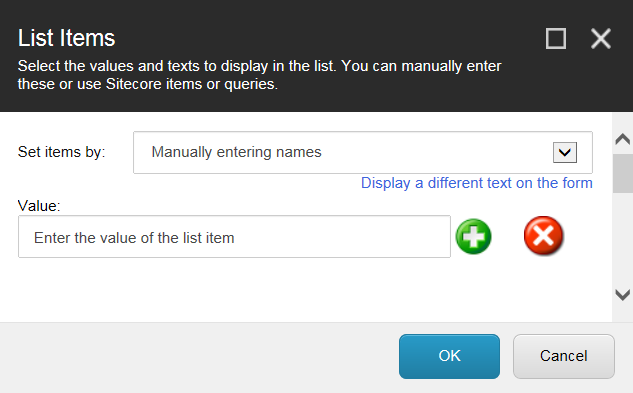
Task: Follow 'Display a different text on the form' link
Action: [x=477, y=183]
